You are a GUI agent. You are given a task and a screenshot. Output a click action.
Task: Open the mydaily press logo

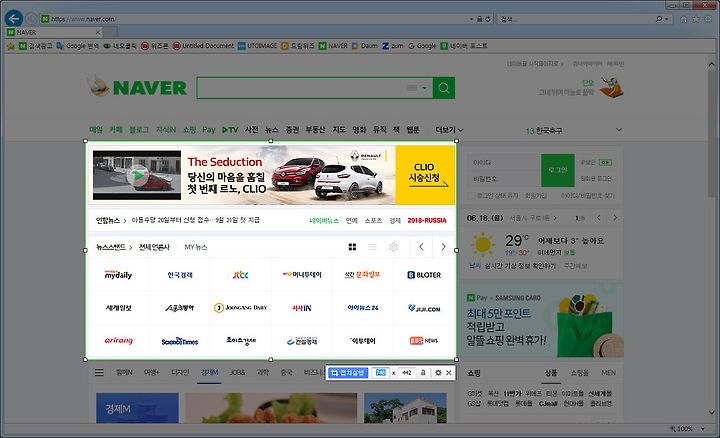[118, 275]
